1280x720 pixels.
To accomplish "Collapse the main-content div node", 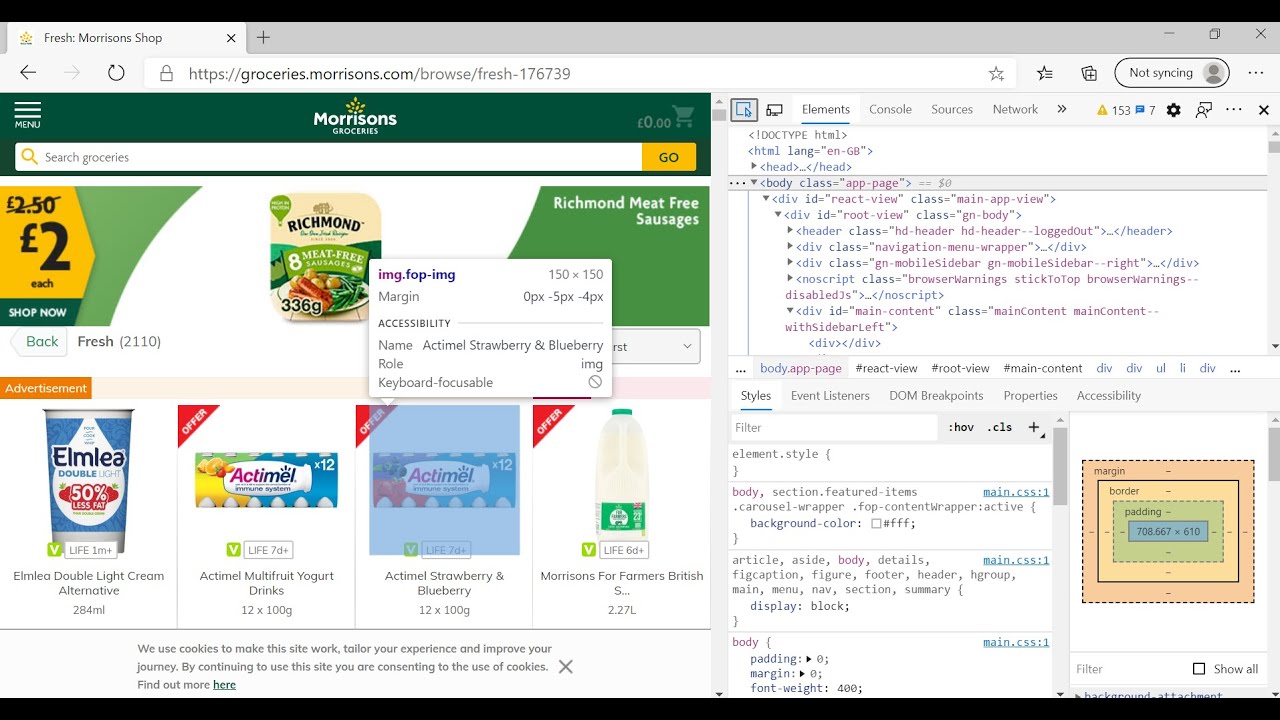I will click(790, 311).
